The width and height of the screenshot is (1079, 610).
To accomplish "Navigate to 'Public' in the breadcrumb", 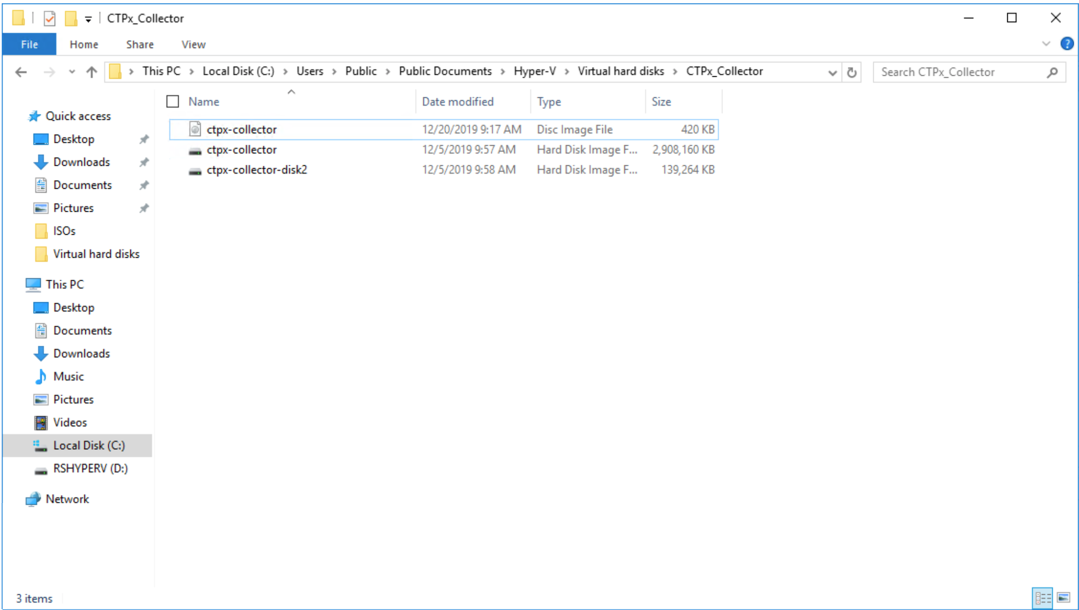I will tap(361, 71).
